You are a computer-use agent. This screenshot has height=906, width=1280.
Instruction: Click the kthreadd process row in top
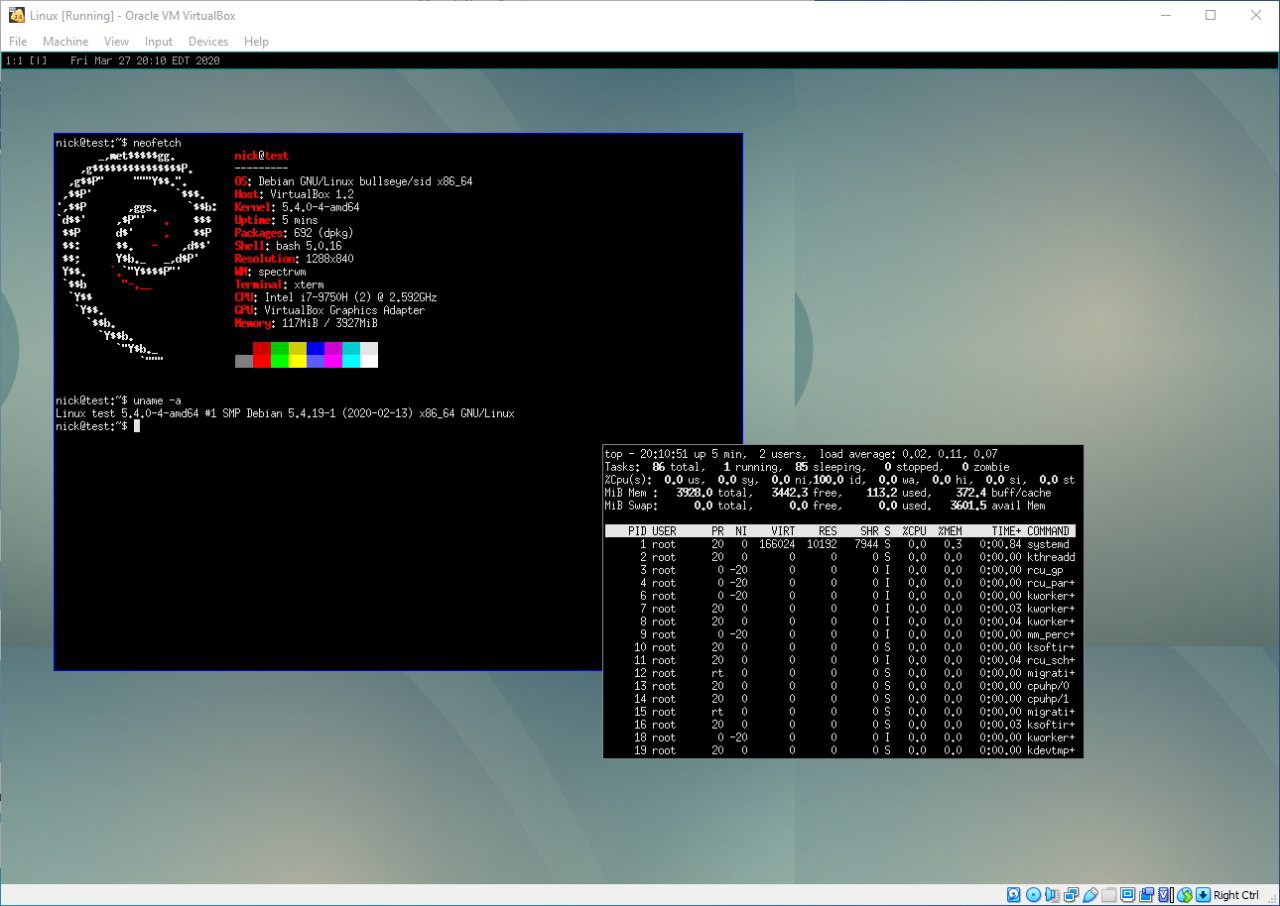tap(840, 557)
